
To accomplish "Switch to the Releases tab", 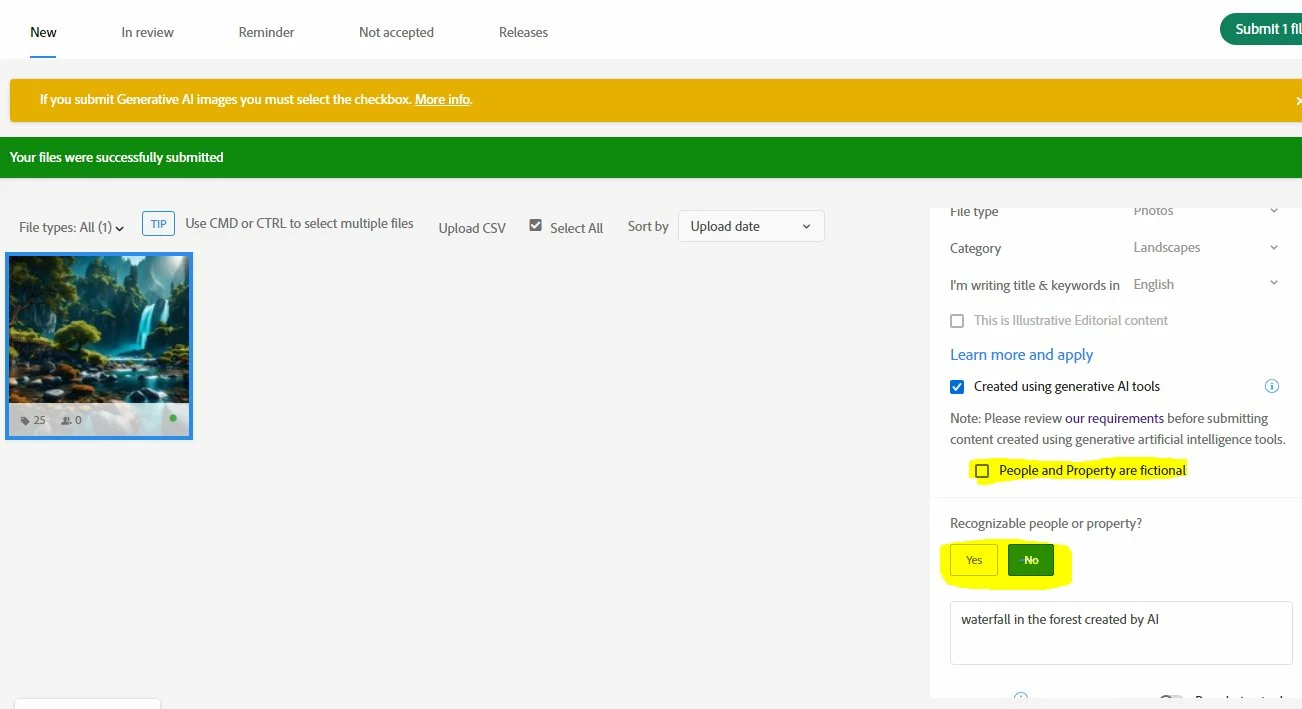I will 523,32.
